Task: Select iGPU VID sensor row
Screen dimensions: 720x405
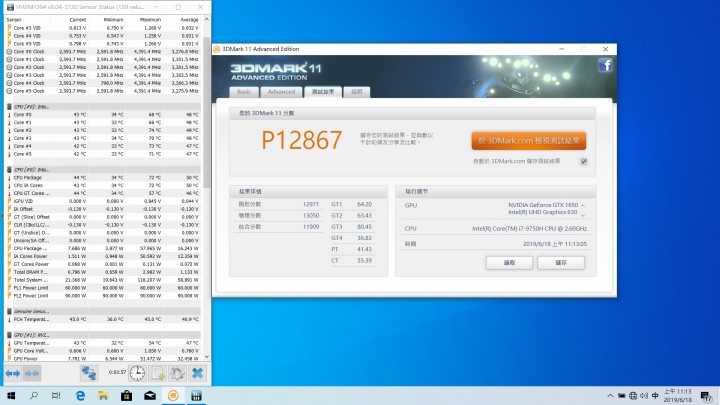Action: point(103,201)
